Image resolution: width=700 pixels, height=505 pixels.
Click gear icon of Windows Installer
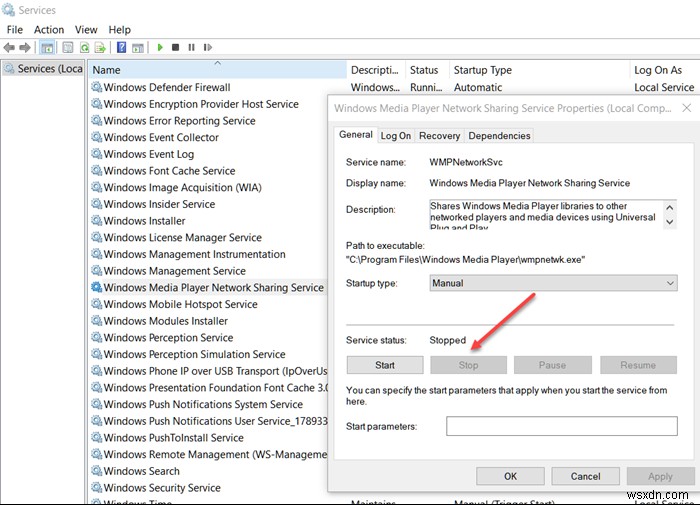96,221
